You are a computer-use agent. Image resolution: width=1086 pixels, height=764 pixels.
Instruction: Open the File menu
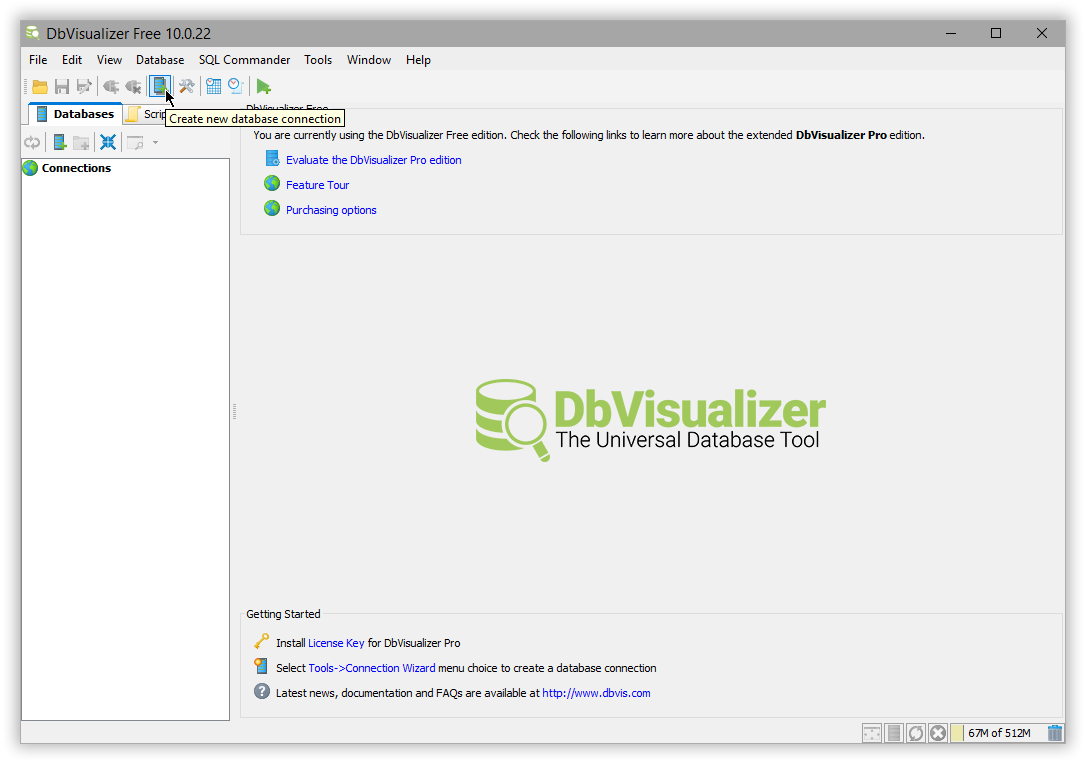[38, 60]
